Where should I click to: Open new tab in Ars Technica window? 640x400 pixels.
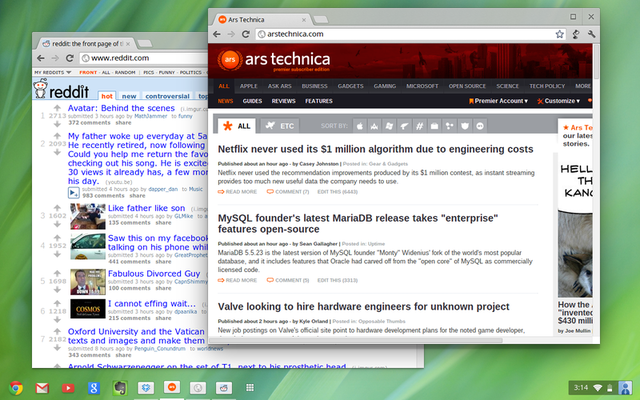pos(321,20)
